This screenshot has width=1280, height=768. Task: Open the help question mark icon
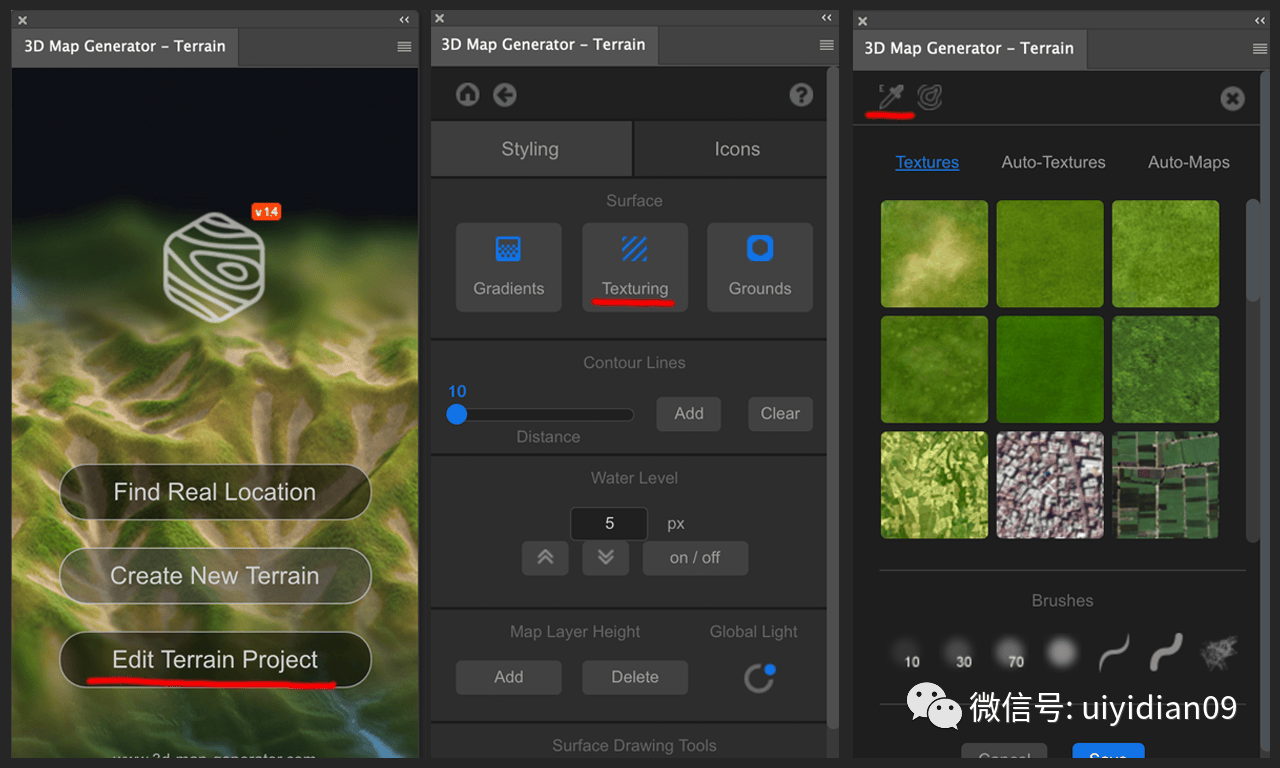coord(801,95)
